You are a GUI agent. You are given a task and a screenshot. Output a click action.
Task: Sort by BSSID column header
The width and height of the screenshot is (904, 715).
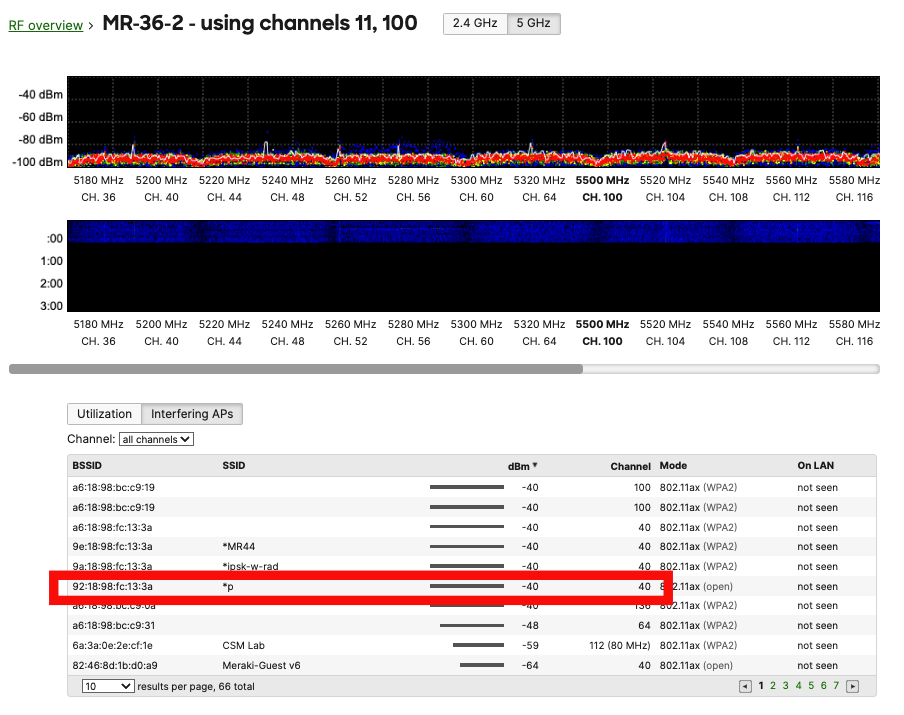click(88, 466)
